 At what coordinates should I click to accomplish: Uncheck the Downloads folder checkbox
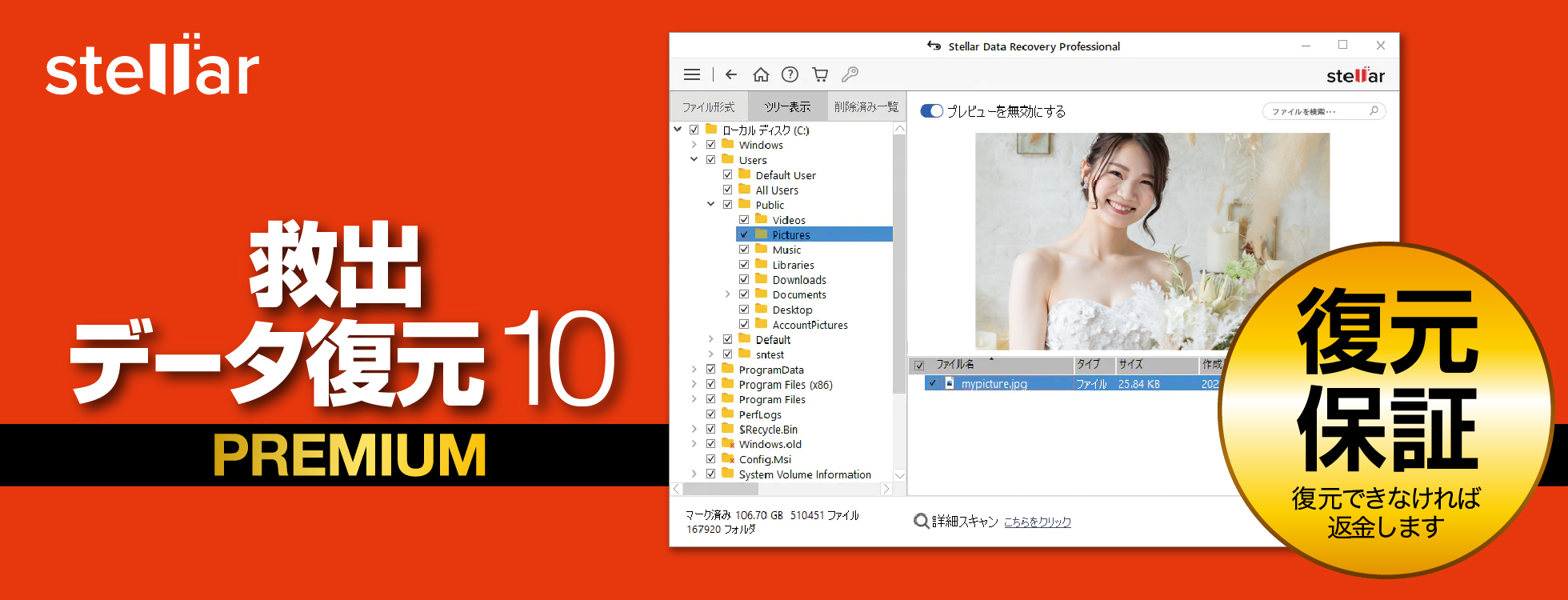(744, 279)
